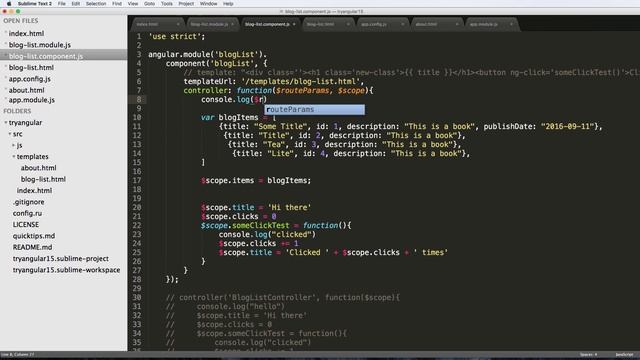Close the app.config.js tab
This screenshot has height=360, width=640.
pyautogui.click(x=402, y=24)
